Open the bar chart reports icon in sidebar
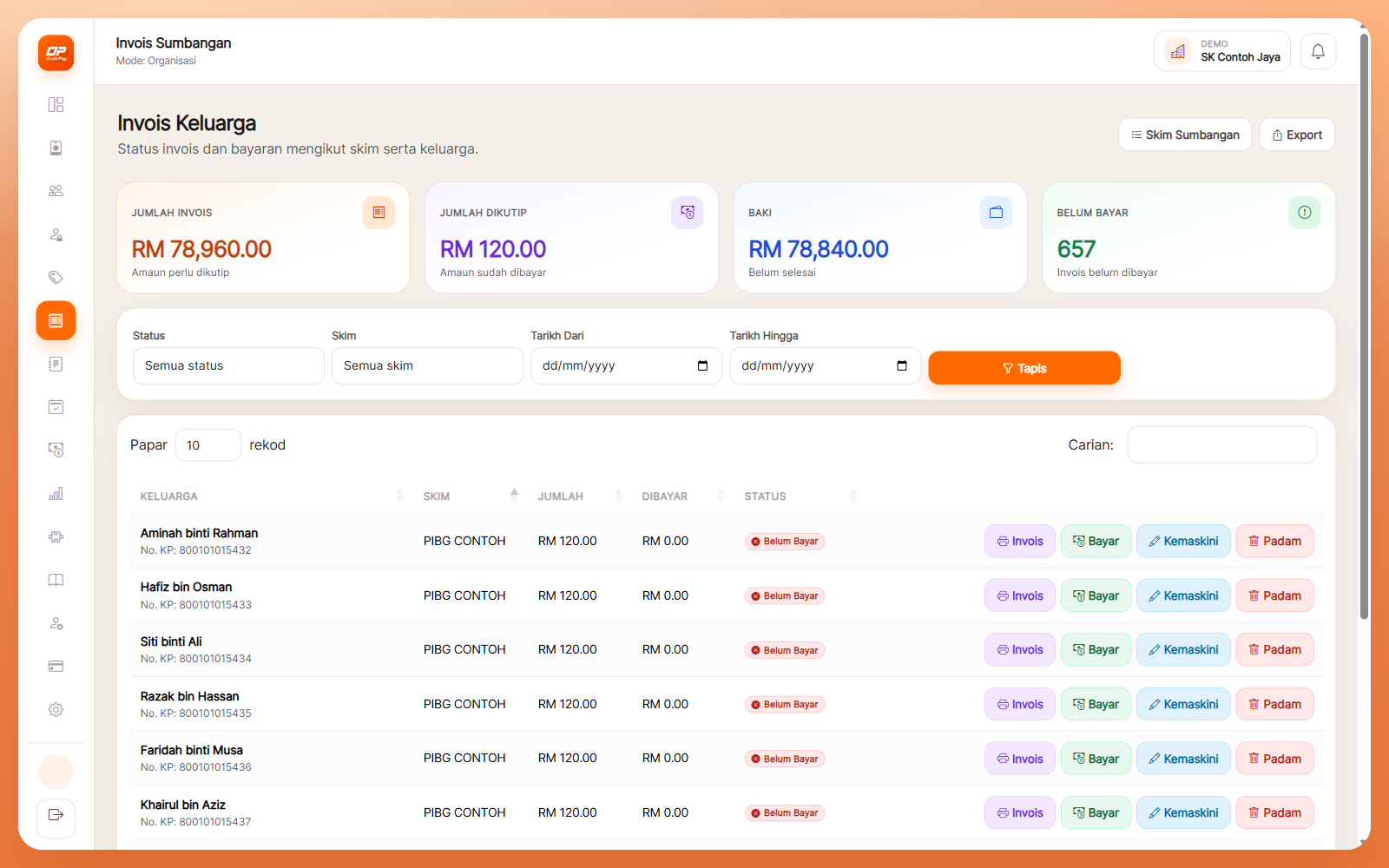The height and width of the screenshot is (868, 1389). point(56,494)
